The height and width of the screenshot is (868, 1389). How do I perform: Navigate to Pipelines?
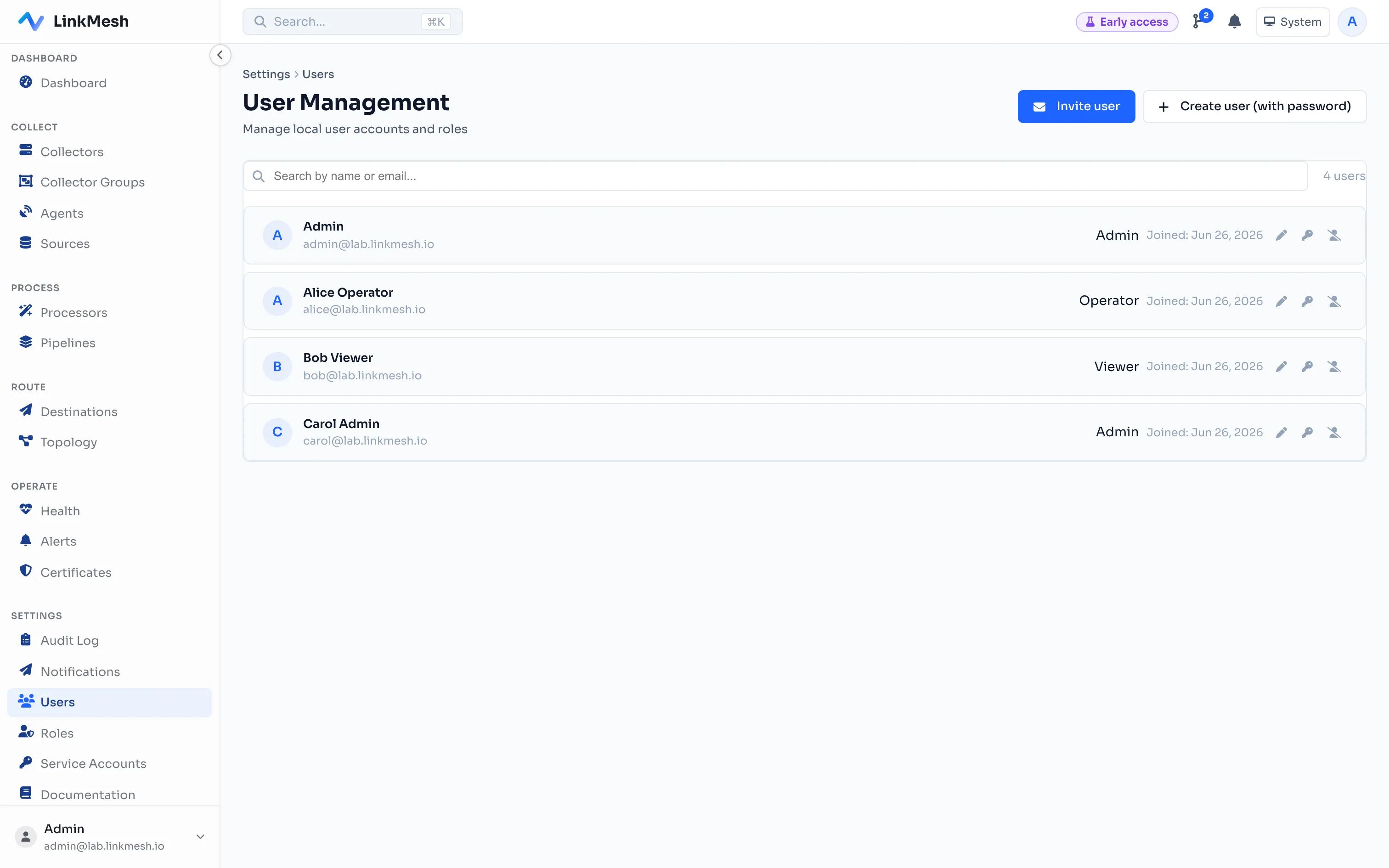pyautogui.click(x=109, y=343)
